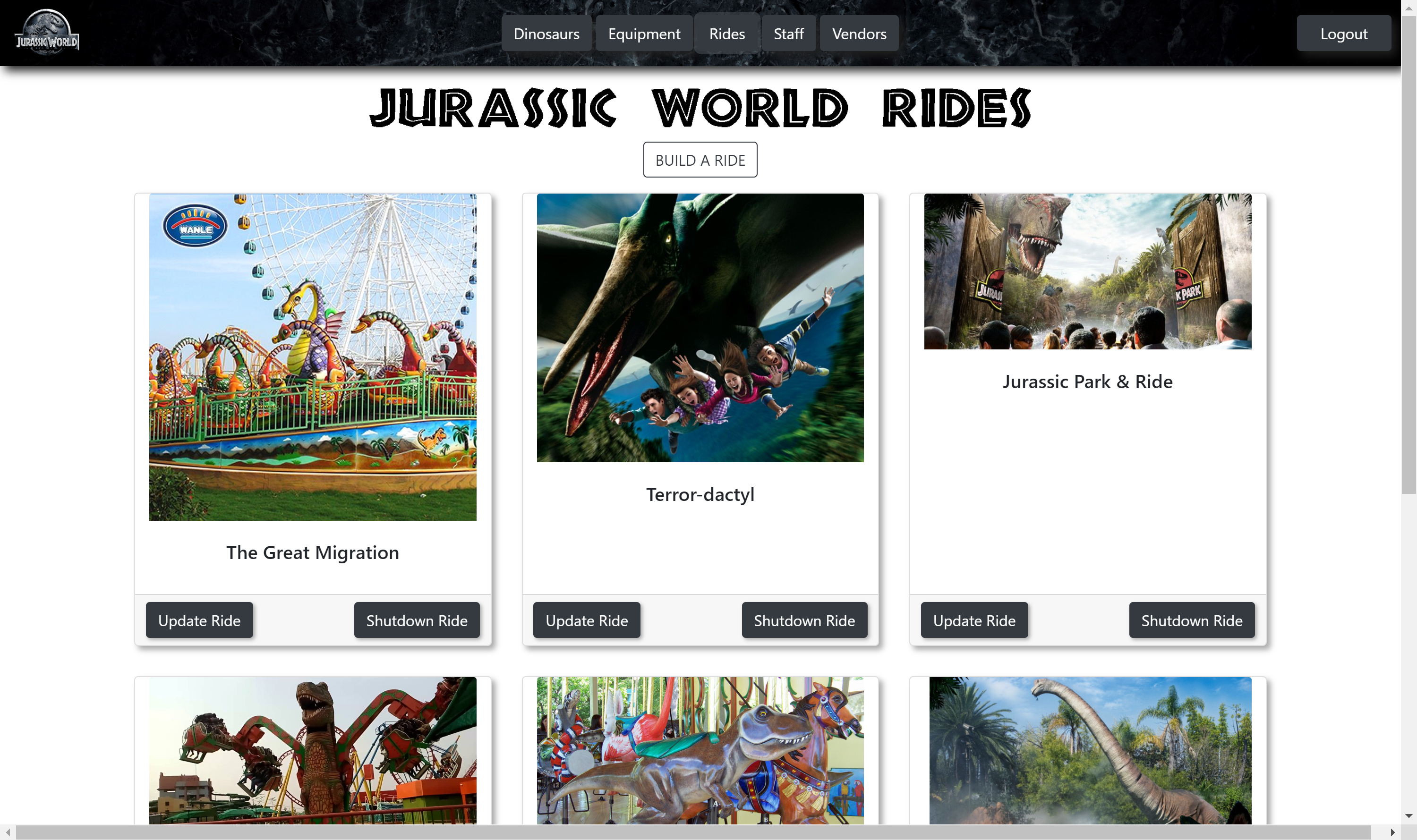This screenshot has height=840, width=1417.
Task: Click the T-Rex carousel image
Action: [x=700, y=750]
